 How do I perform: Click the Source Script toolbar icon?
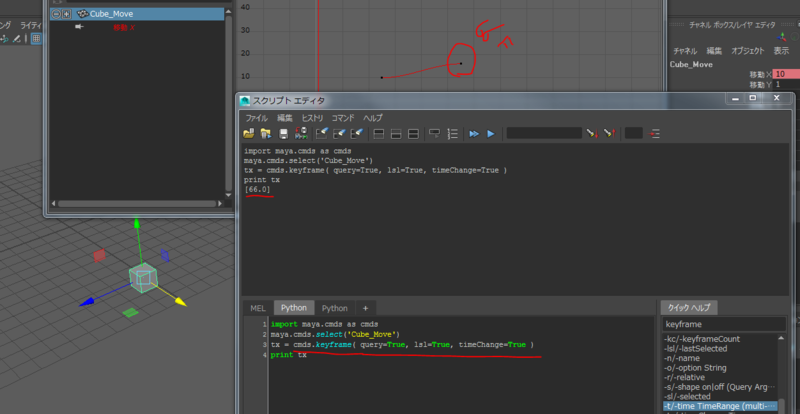pos(266,134)
